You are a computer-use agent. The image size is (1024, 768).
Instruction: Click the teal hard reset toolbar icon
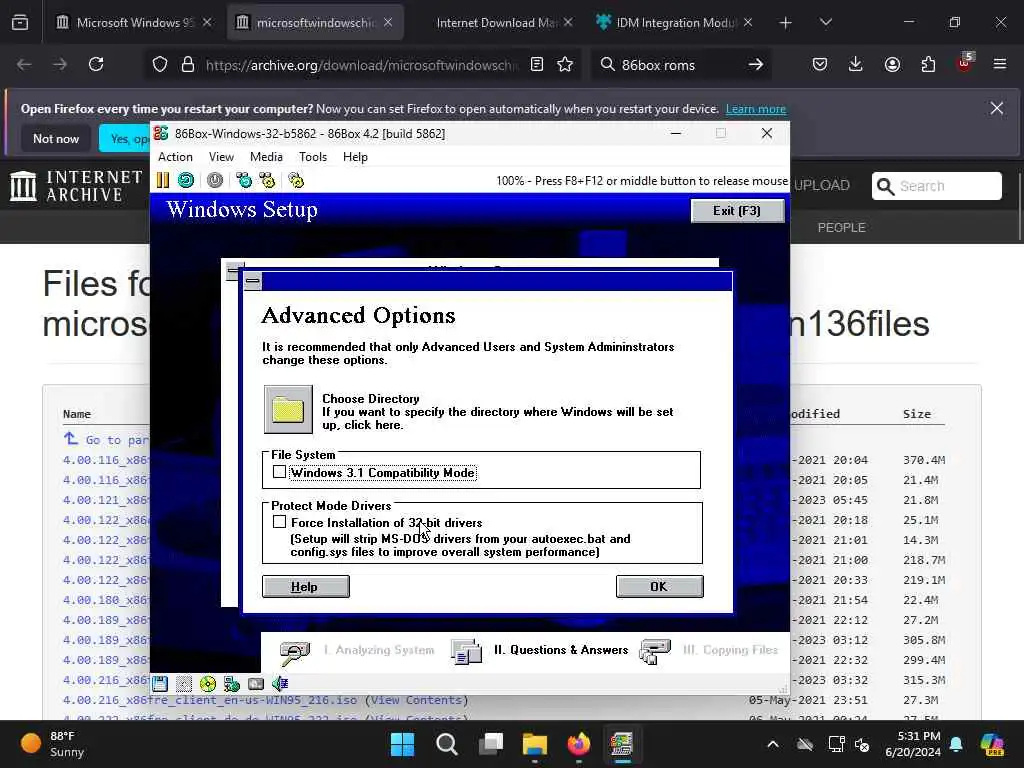(186, 180)
